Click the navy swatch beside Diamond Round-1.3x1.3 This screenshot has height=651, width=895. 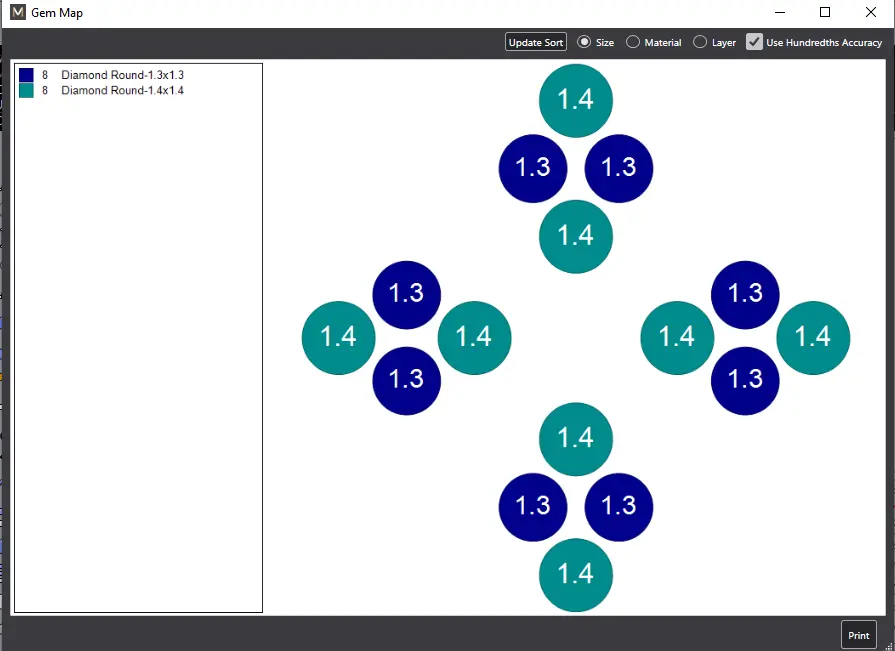[x=27, y=76]
